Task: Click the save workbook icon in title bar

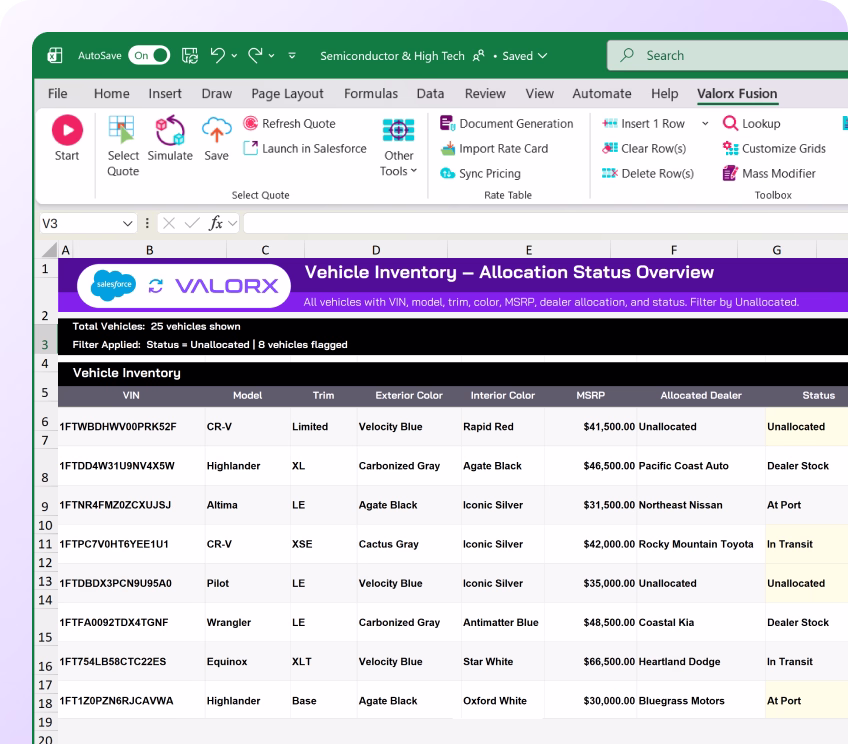Action: 189,56
